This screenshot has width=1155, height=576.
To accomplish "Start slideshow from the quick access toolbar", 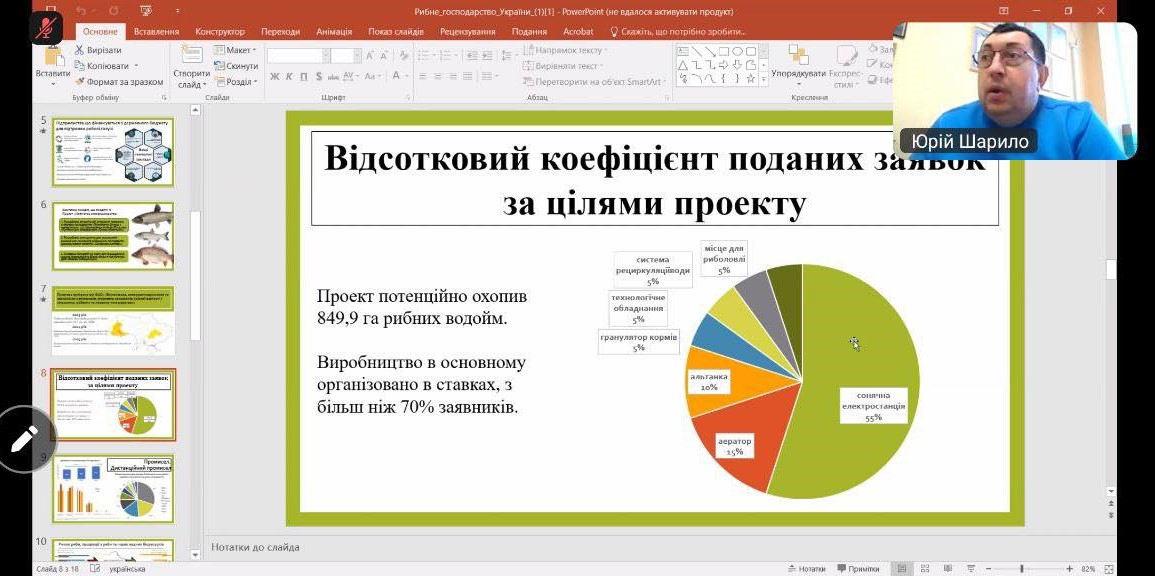I will point(146,11).
